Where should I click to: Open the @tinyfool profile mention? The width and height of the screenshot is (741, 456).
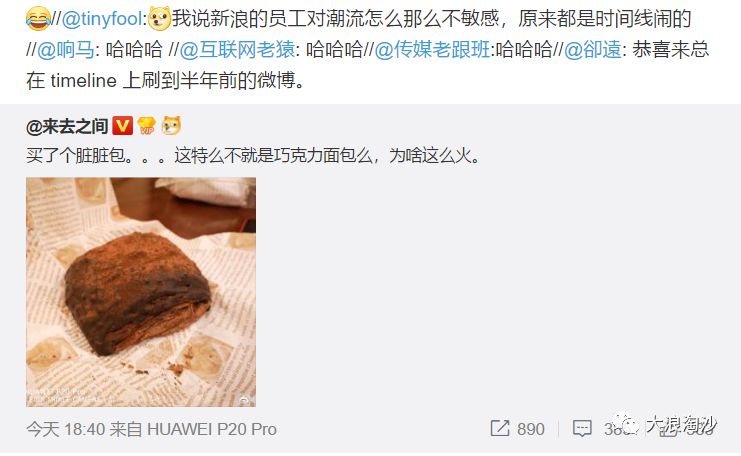[x=102, y=19]
